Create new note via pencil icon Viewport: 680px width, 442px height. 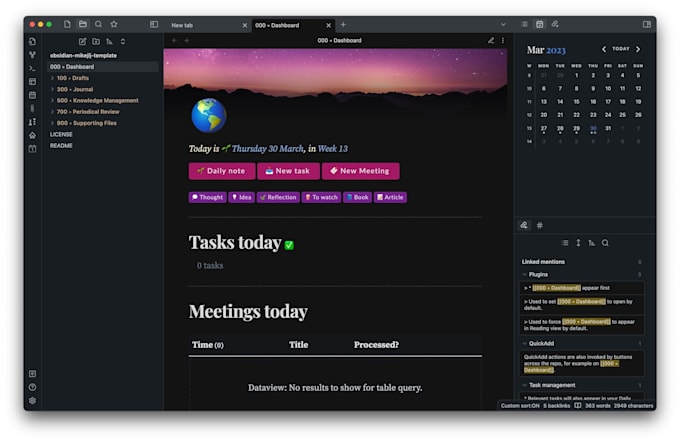(82, 42)
